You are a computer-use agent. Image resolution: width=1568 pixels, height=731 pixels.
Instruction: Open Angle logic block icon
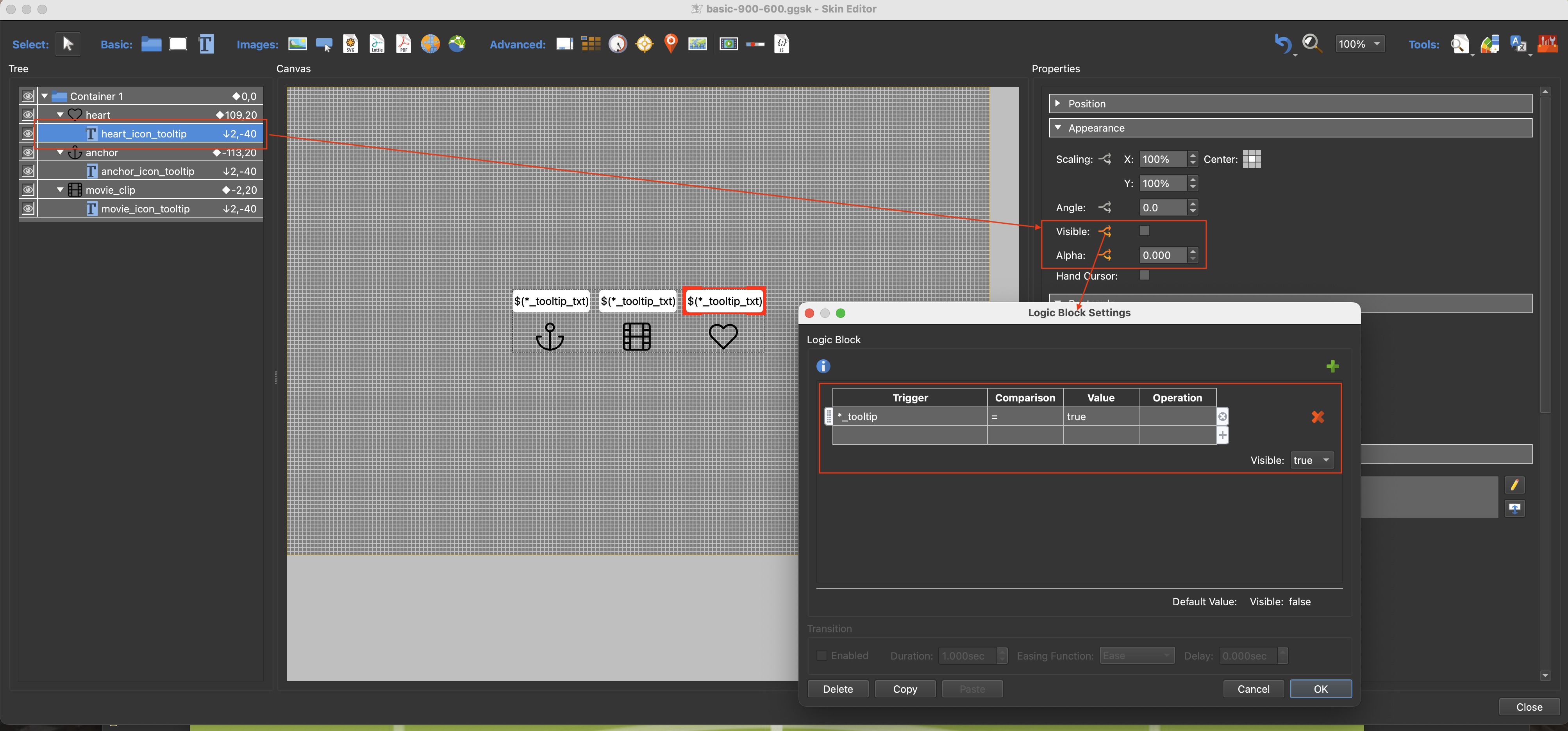click(1105, 208)
